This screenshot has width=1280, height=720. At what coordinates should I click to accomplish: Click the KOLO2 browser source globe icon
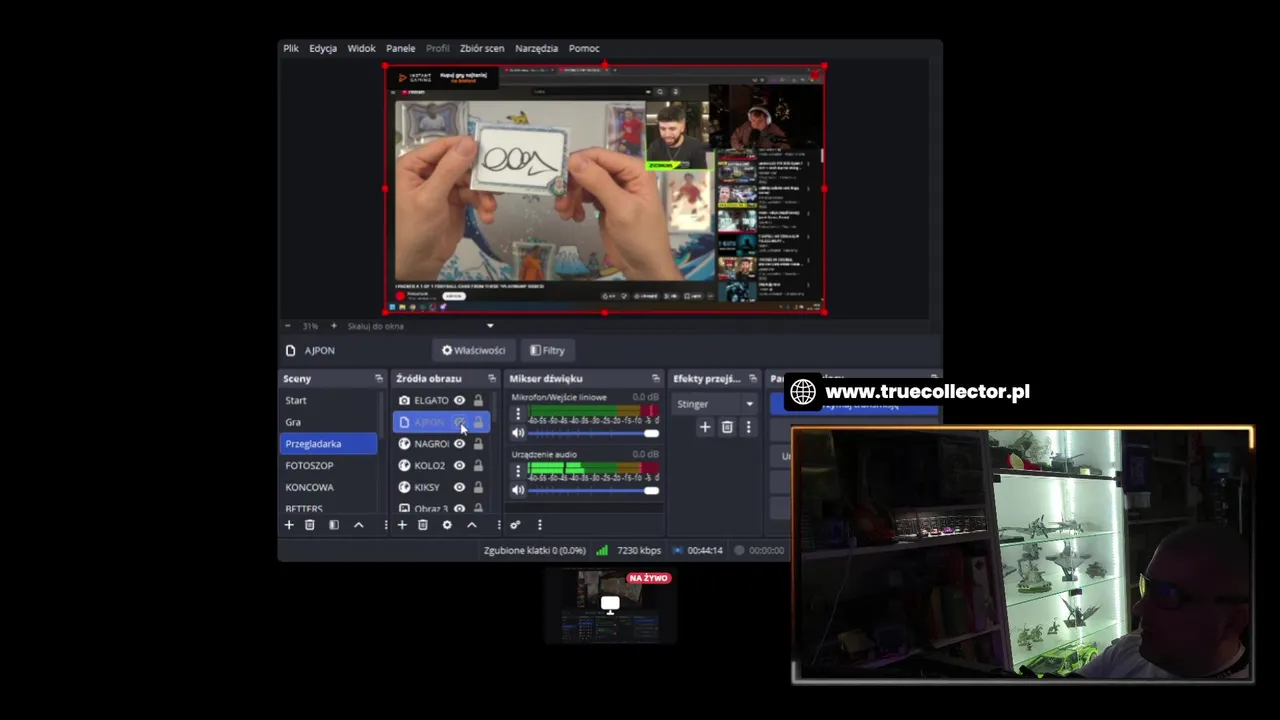(x=404, y=465)
